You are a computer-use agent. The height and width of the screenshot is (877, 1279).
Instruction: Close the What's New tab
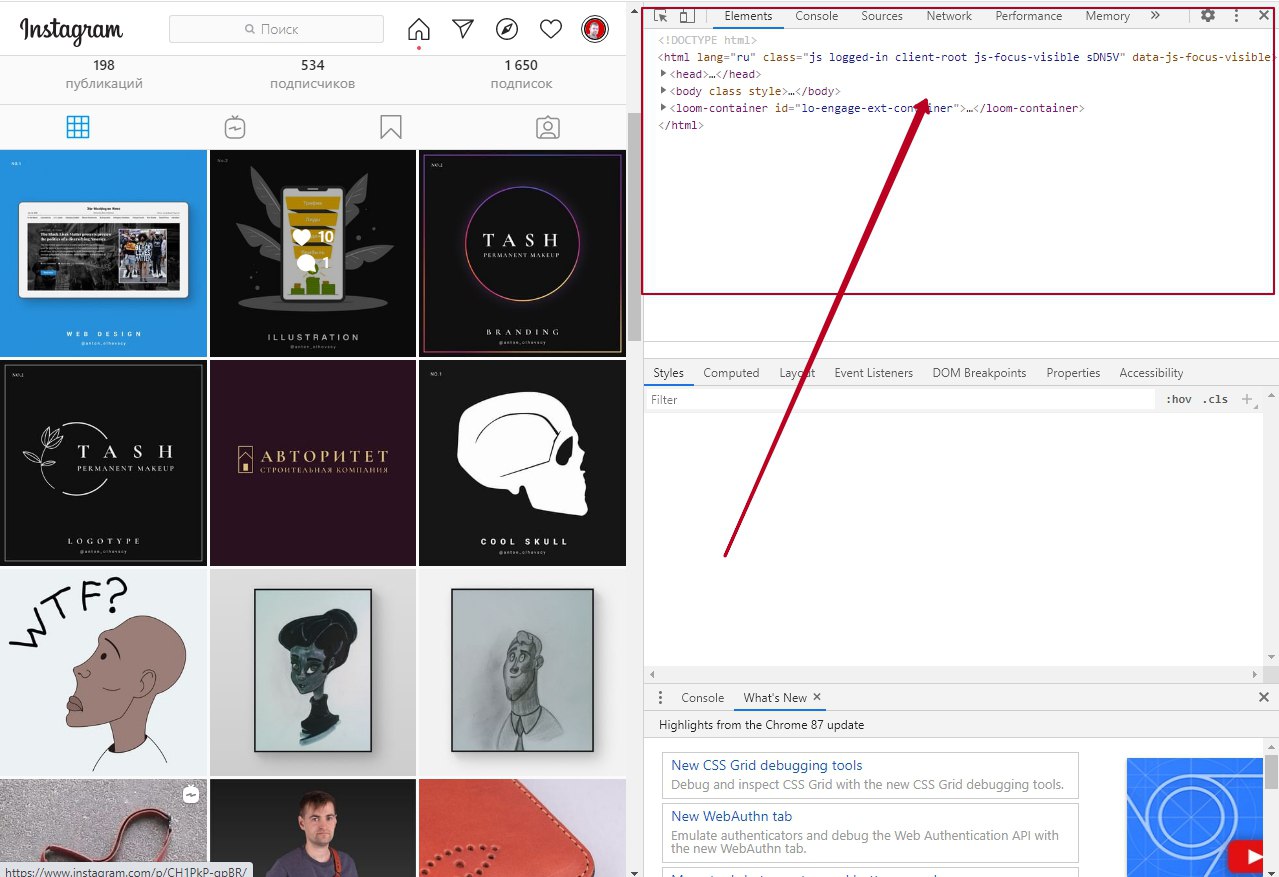point(816,697)
